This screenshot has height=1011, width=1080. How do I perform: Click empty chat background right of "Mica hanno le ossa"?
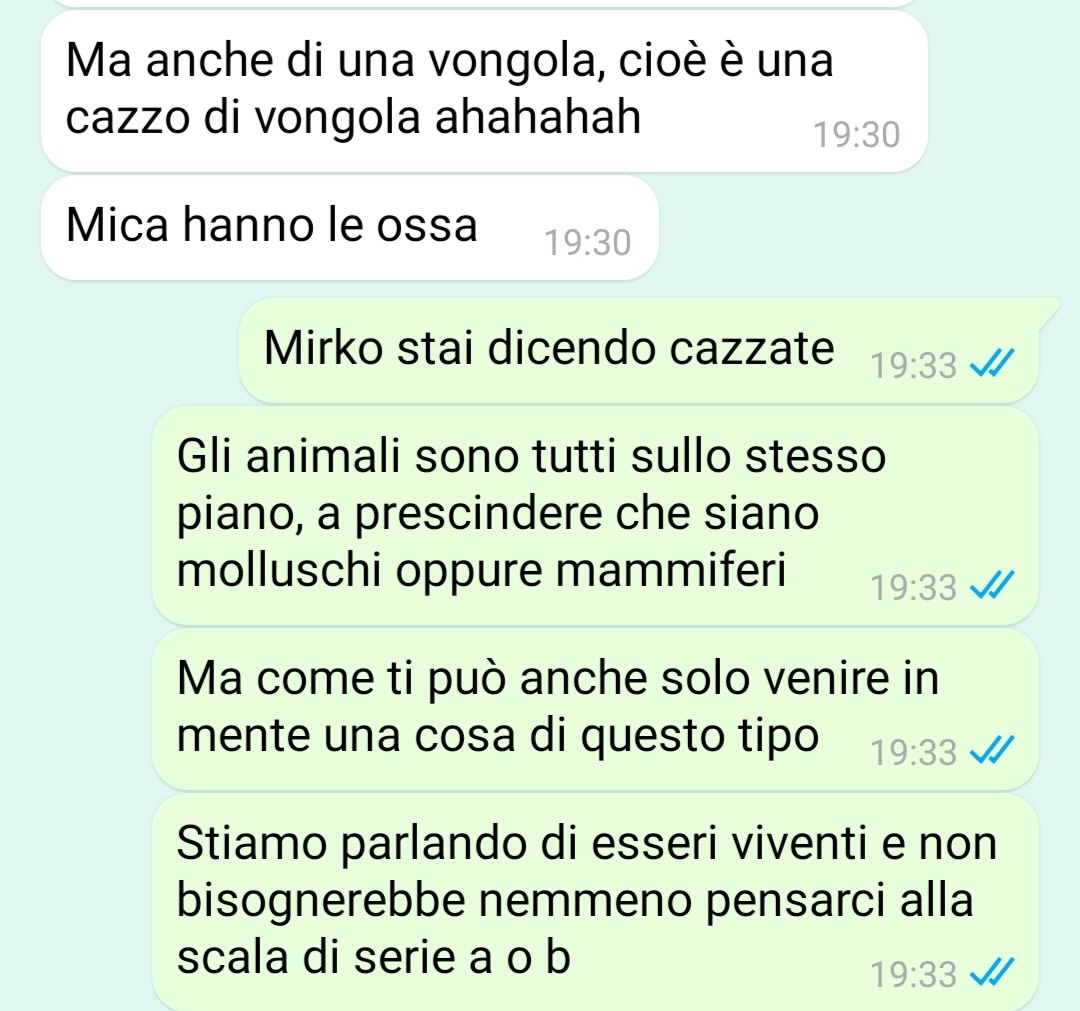(x=861, y=227)
